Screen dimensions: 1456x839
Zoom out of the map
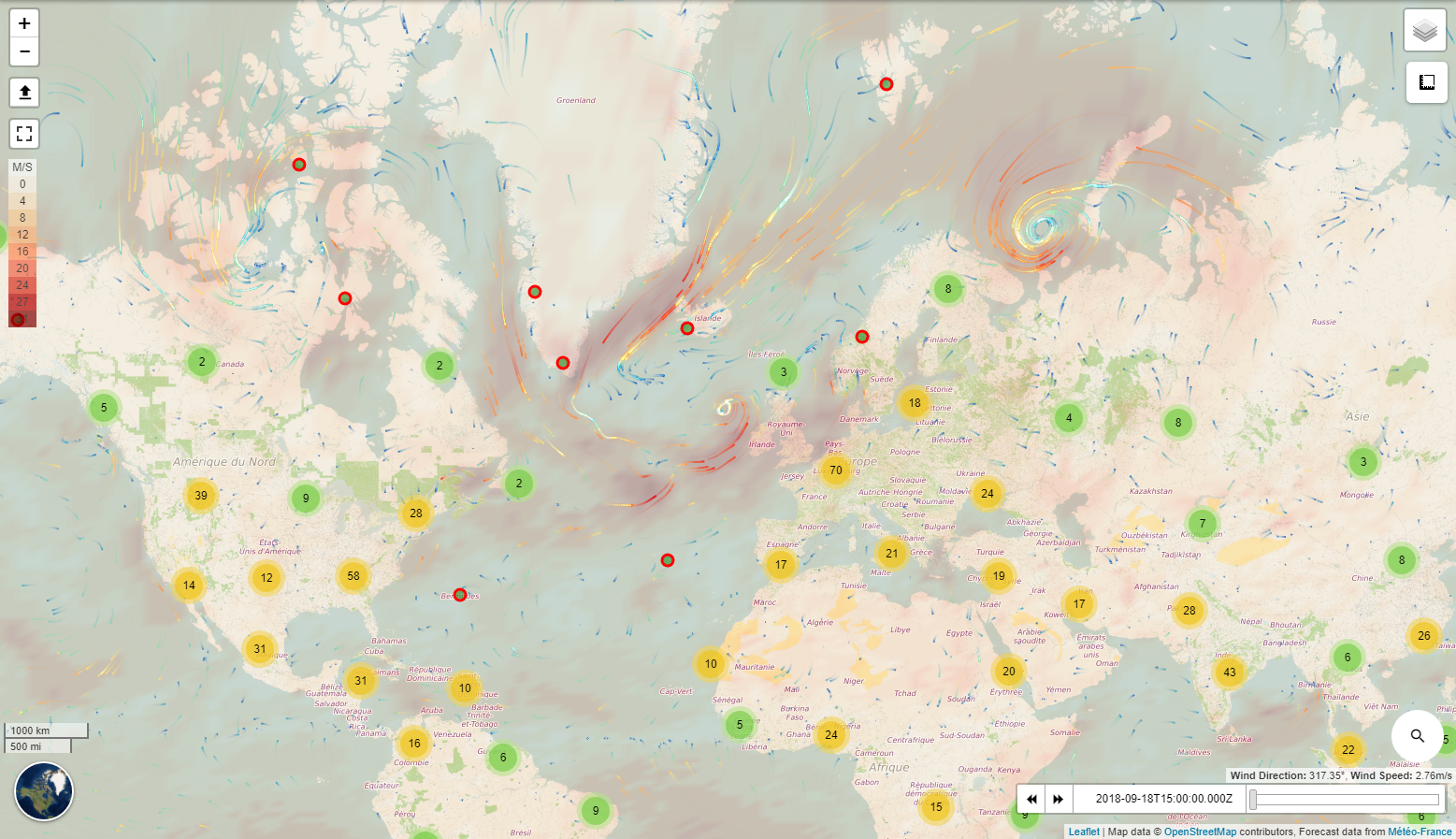pyautogui.click(x=24, y=51)
